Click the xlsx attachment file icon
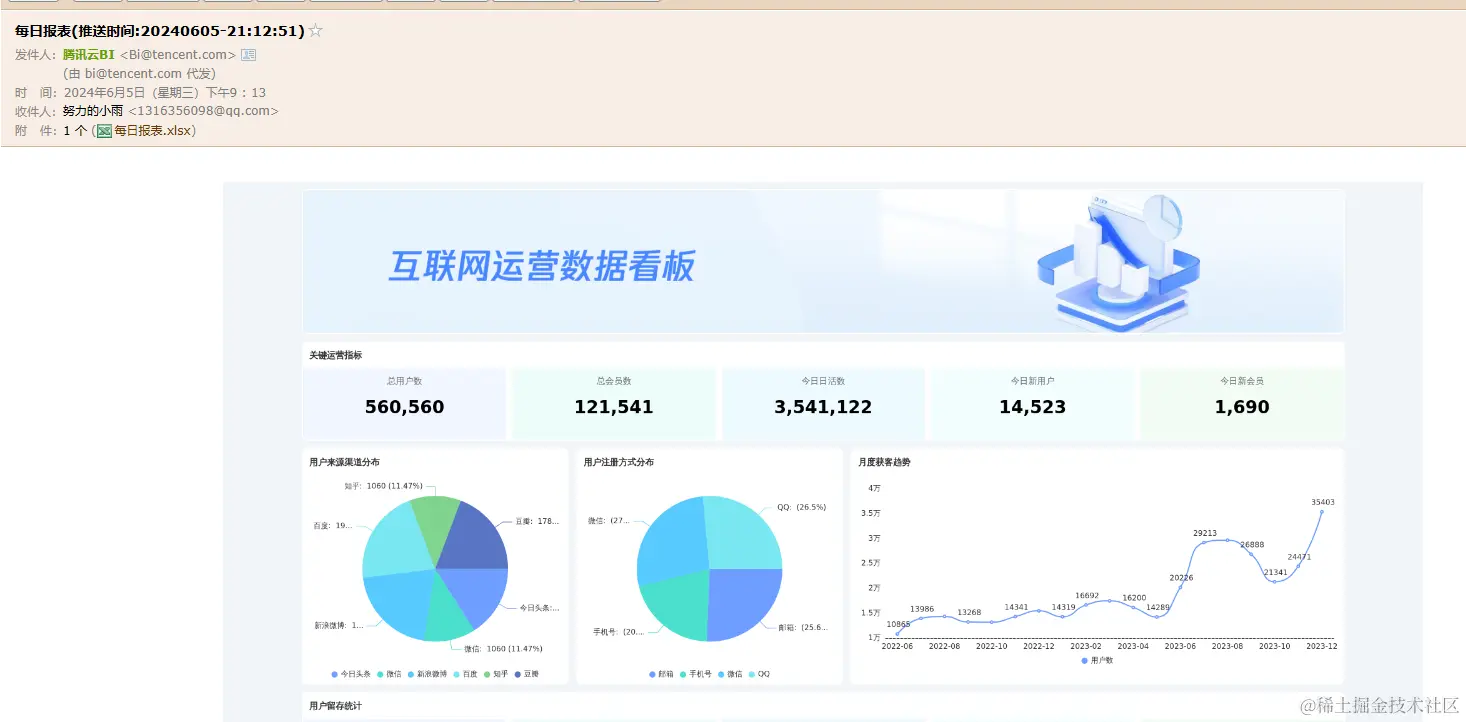This screenshot has width=1466, height=722. point(104,131)
